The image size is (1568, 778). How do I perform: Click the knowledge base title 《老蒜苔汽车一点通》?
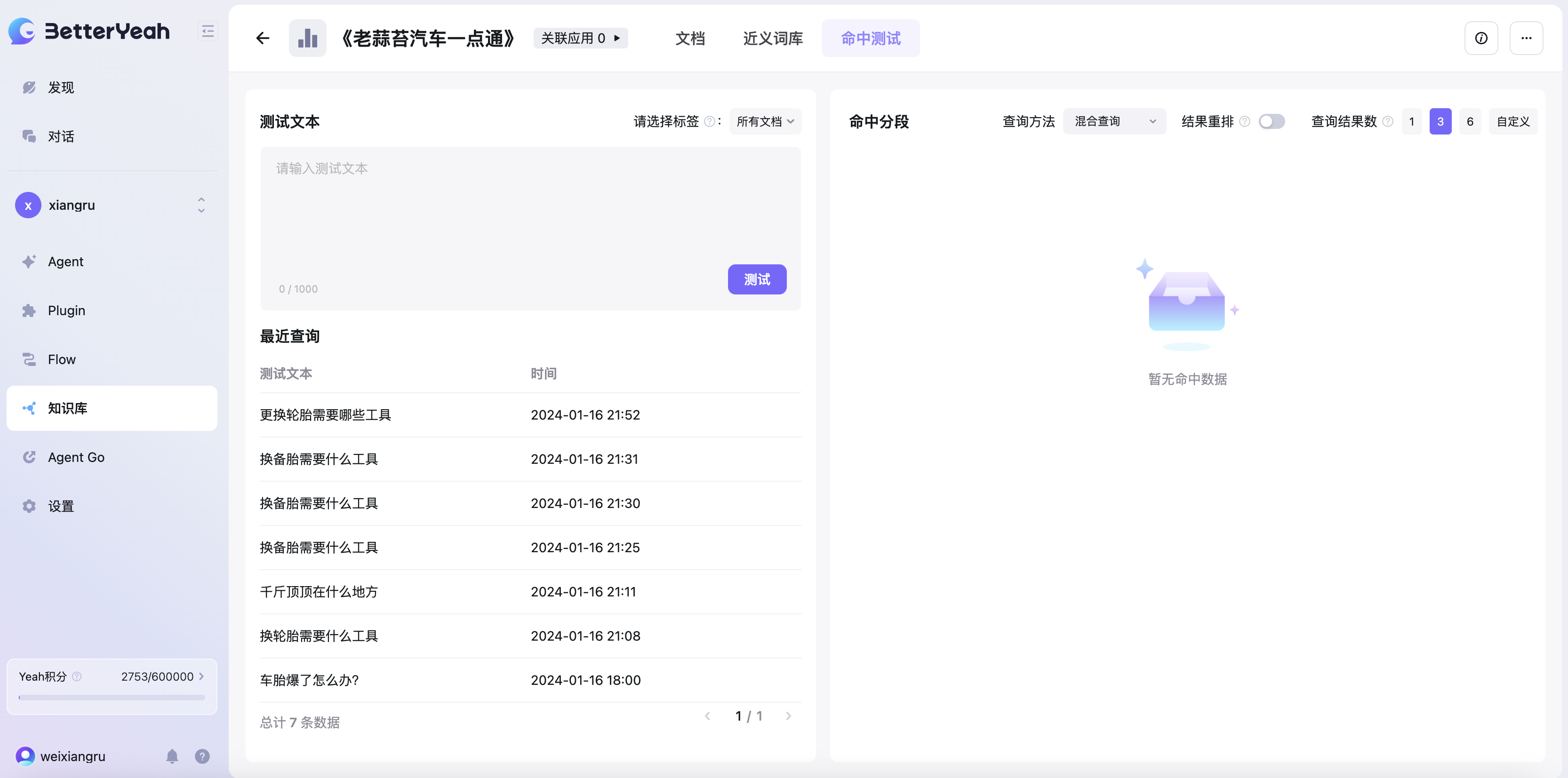click(428, 38)
